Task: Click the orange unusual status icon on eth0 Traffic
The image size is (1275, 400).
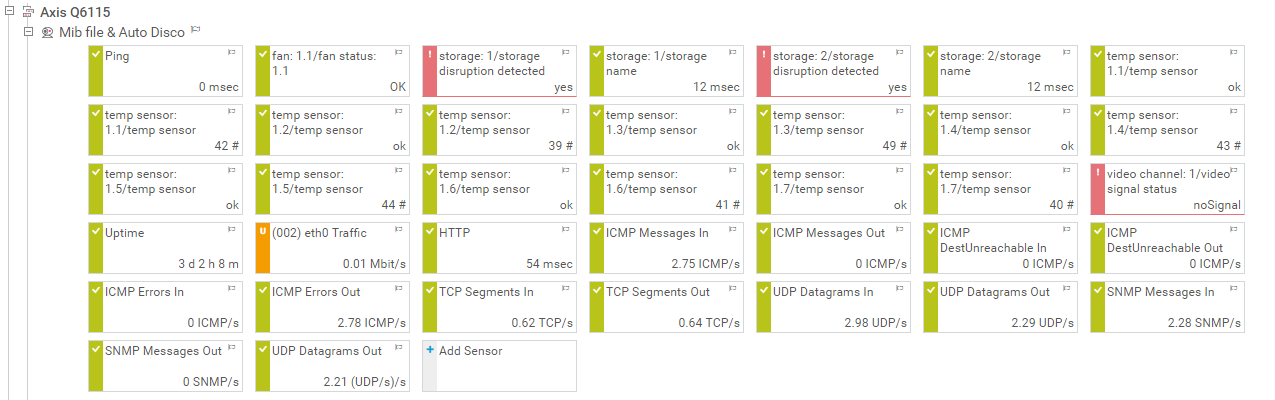Action: 263,232
